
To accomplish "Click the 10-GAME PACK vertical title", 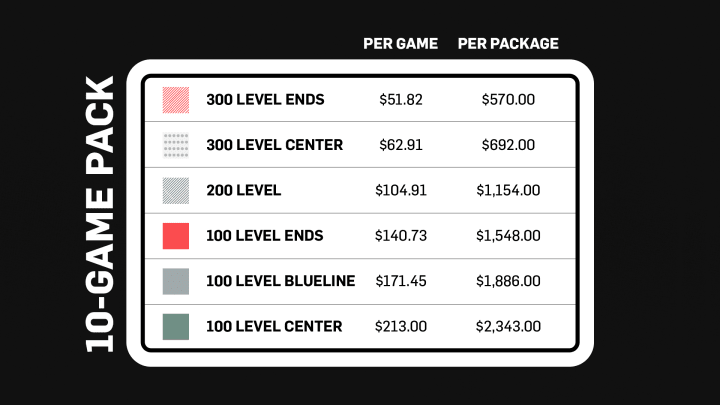I will [x=102, y=213].
